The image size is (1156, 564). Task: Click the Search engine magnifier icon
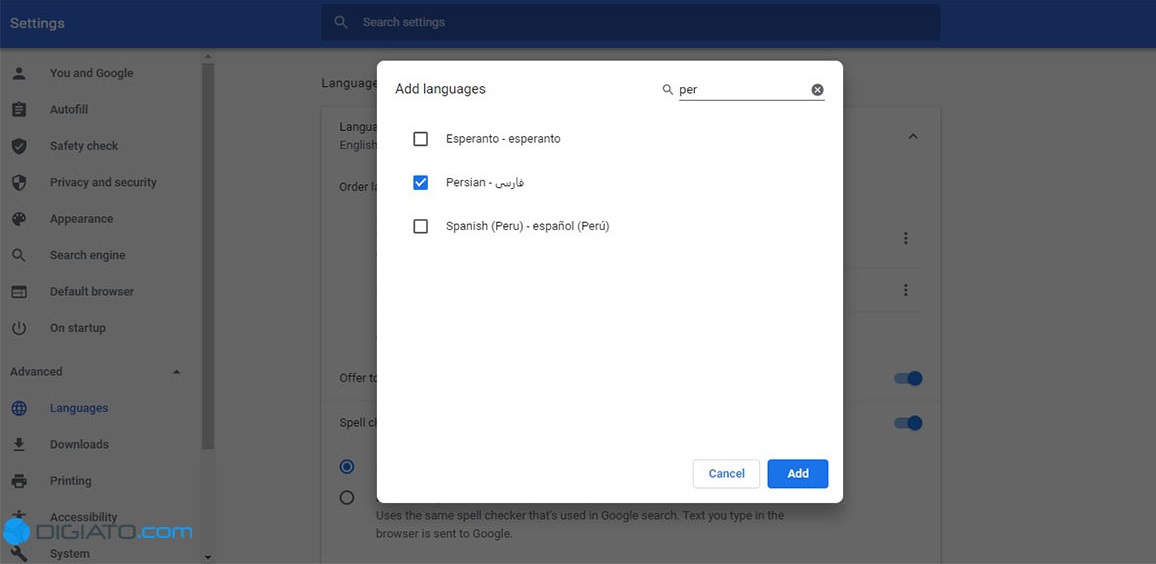tap(19, 255)
